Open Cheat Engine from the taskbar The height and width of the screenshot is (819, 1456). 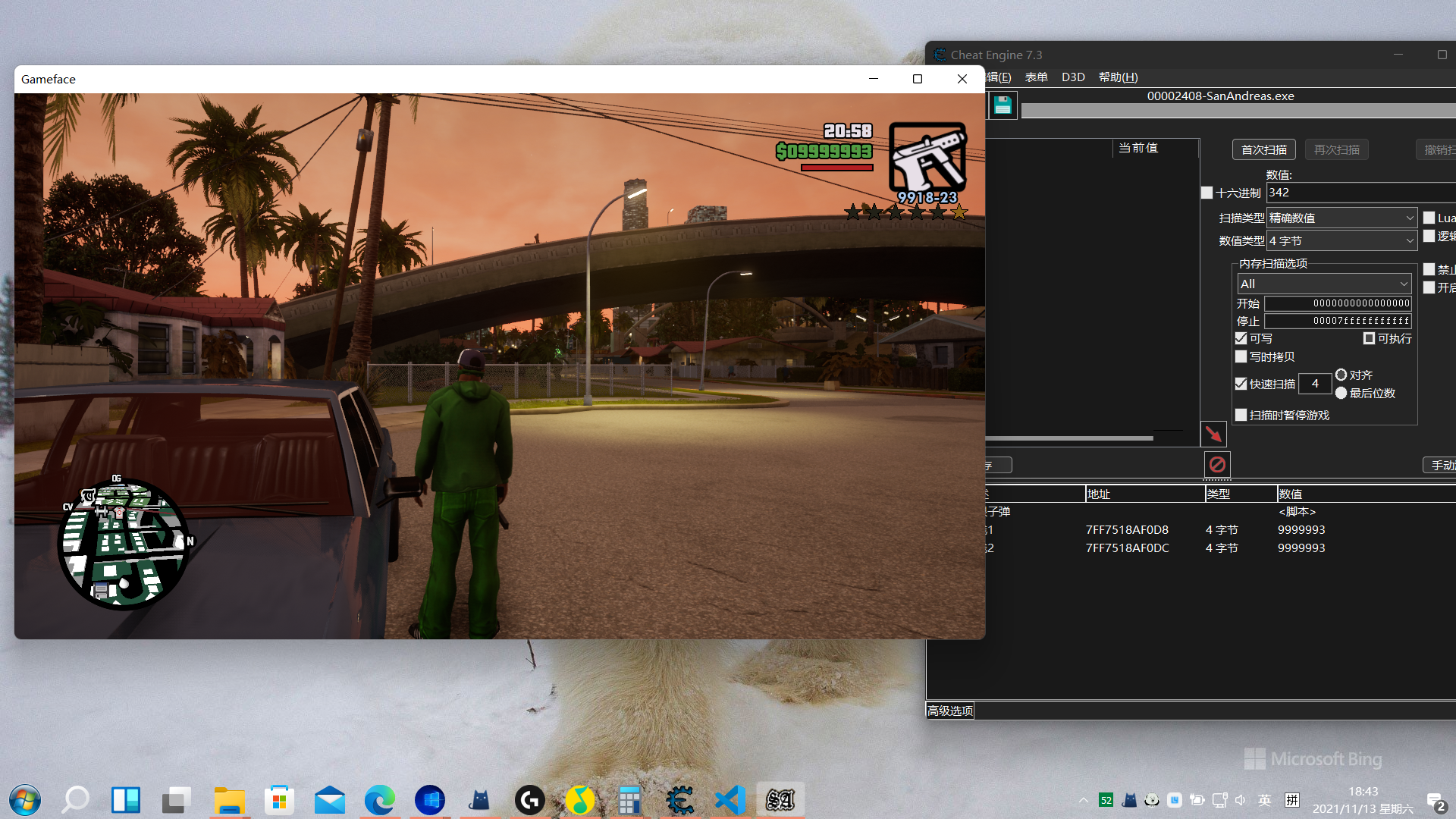tap(680, 800)
